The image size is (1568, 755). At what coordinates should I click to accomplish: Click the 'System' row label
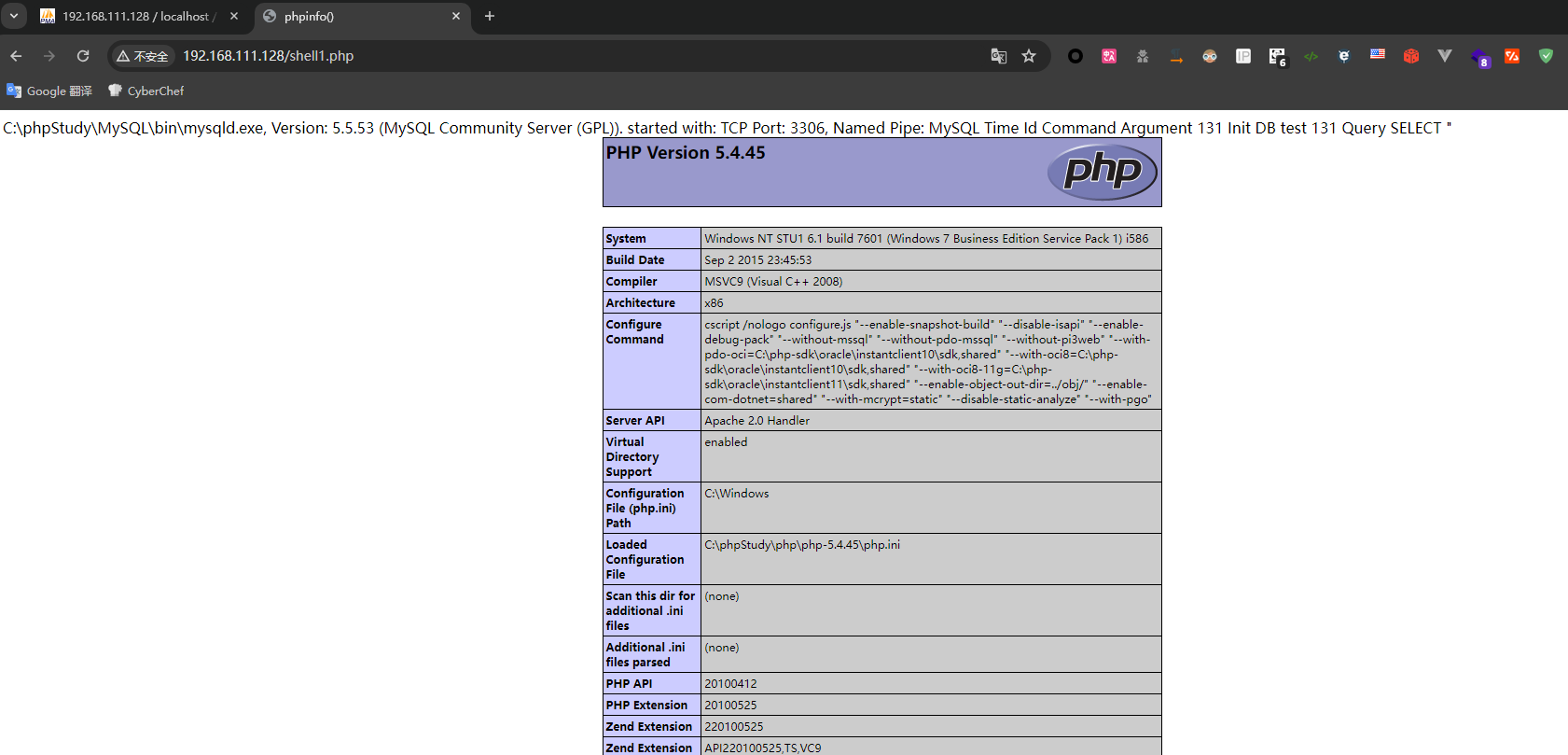tap(626, 239)
